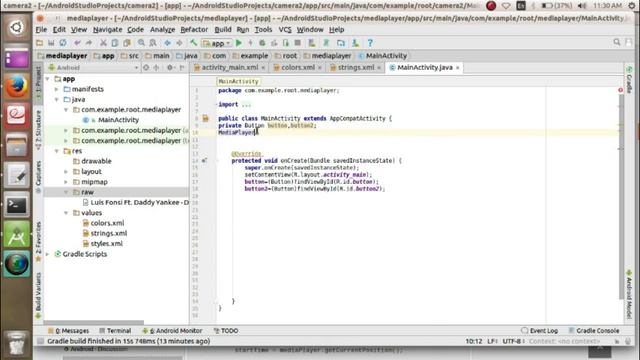This screenshot has width=640, height=360.
Task: Expand Gradle Scripts node
Action: click(x=48, y=254)
